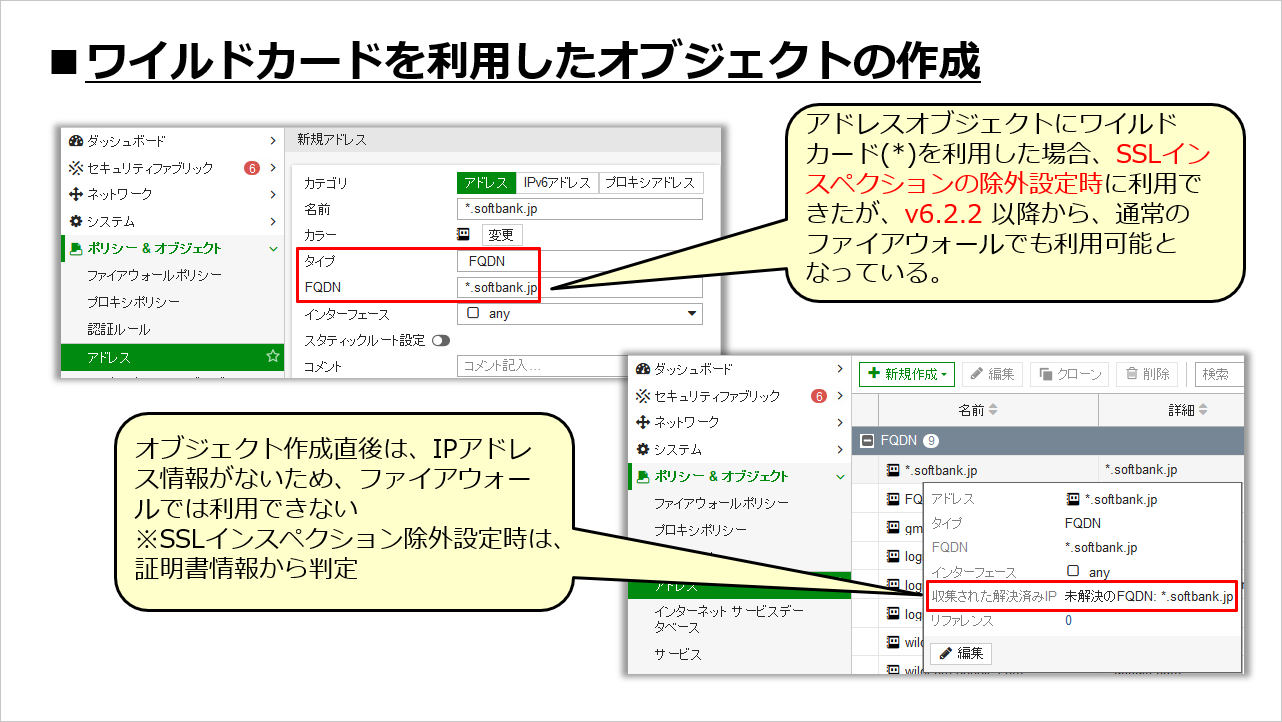
Task: Expand ネットワーク chevron in New Address sidebar
Action: click(x=273, y=194)
